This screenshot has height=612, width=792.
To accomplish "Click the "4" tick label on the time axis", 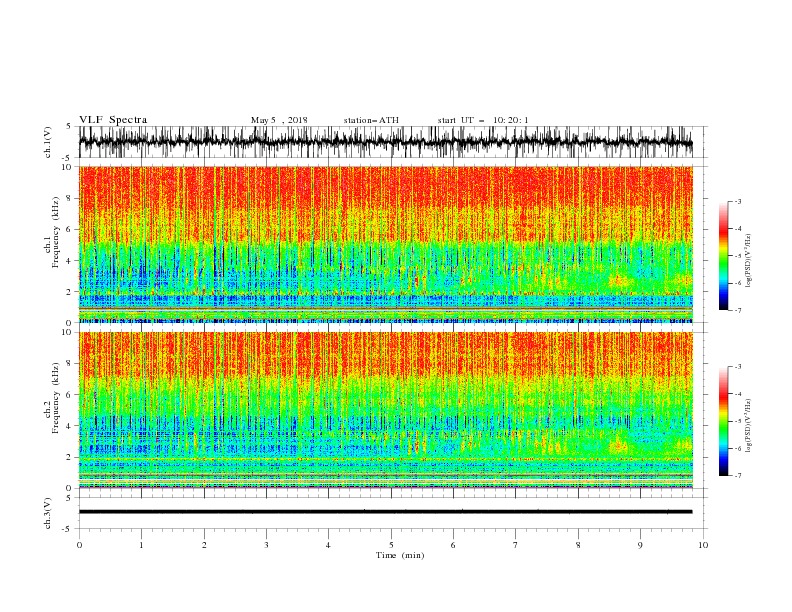I will pyautogui.click(x=328, y=545).
